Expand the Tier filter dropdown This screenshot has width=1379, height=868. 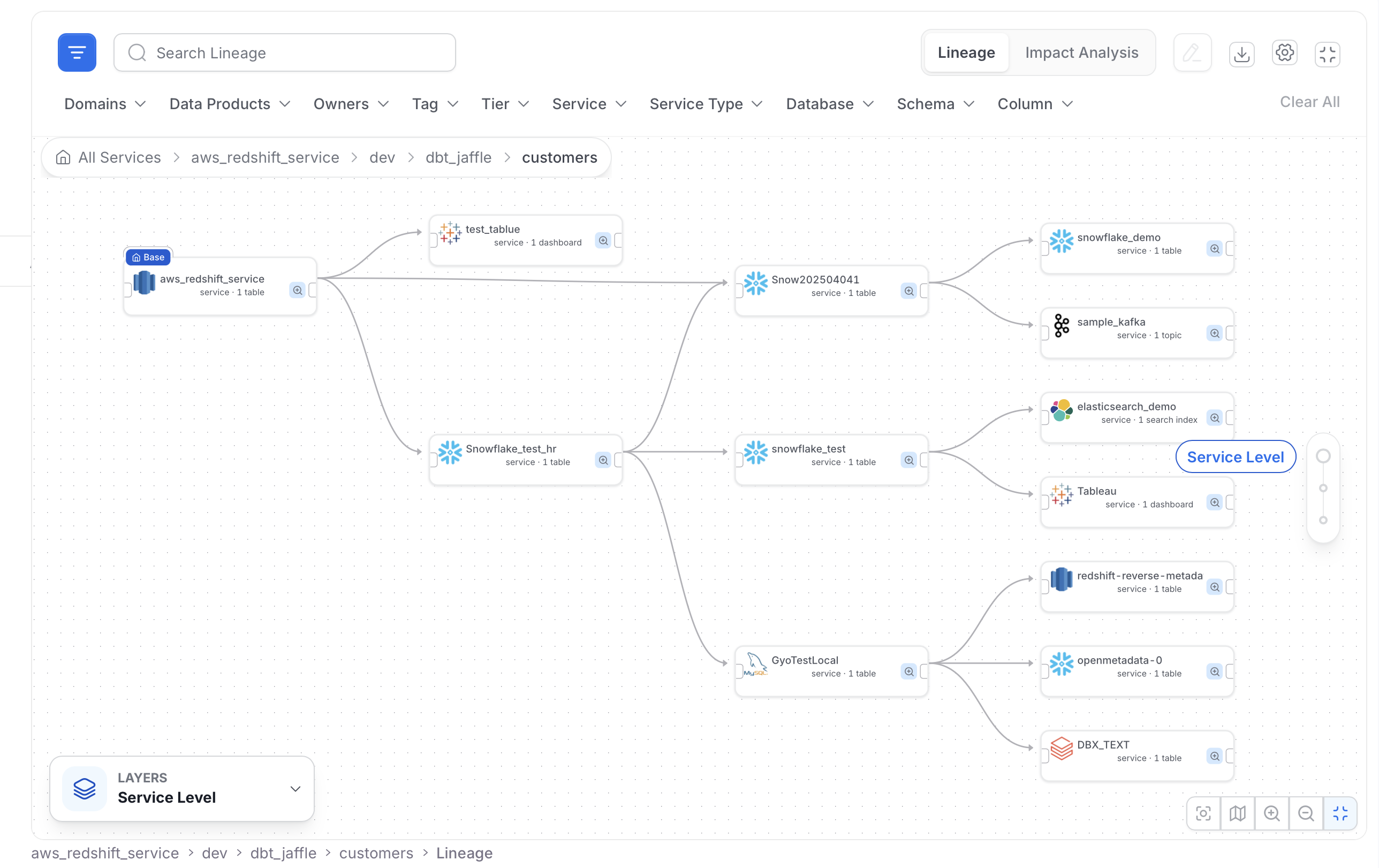tap(505, 104)
